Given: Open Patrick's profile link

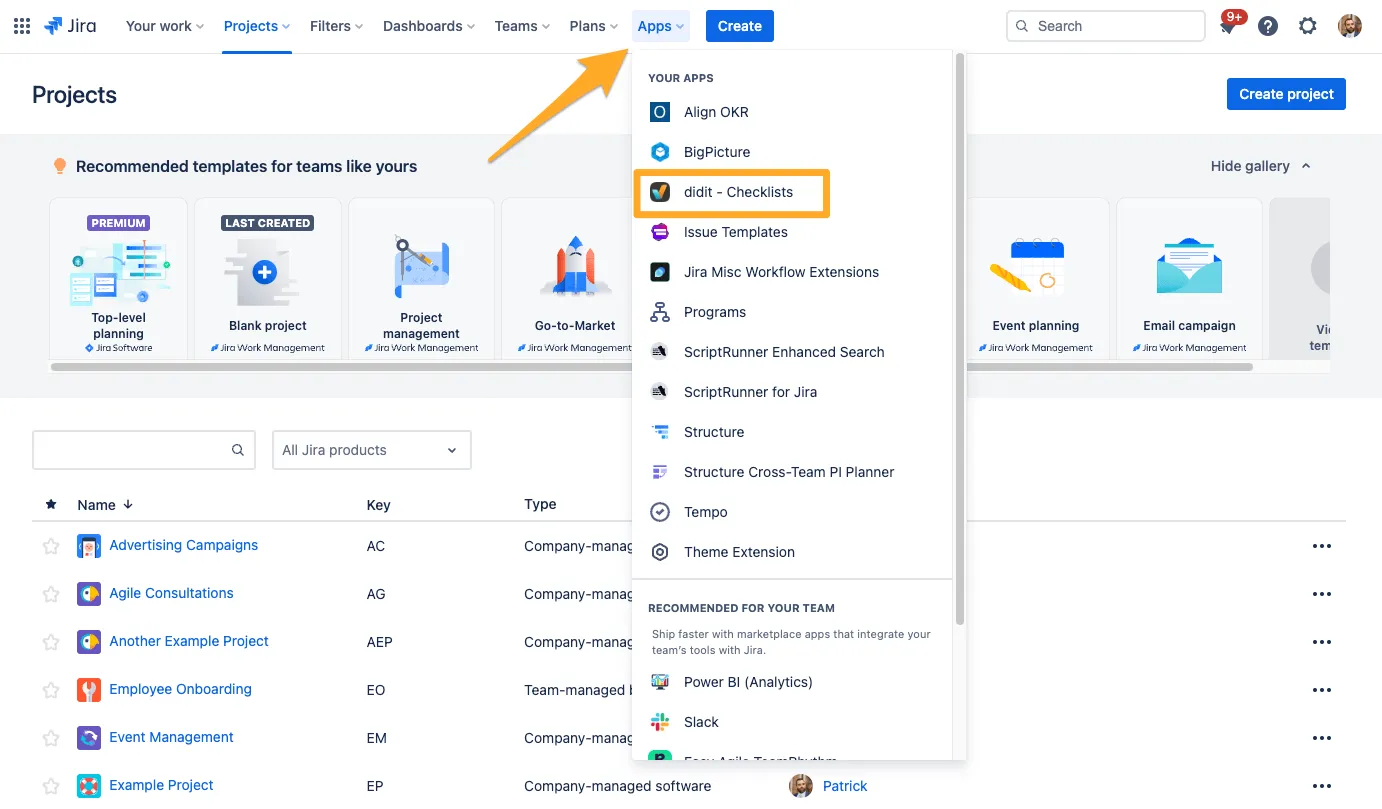Looking at the screenshot, I should (x=845, y=786).
